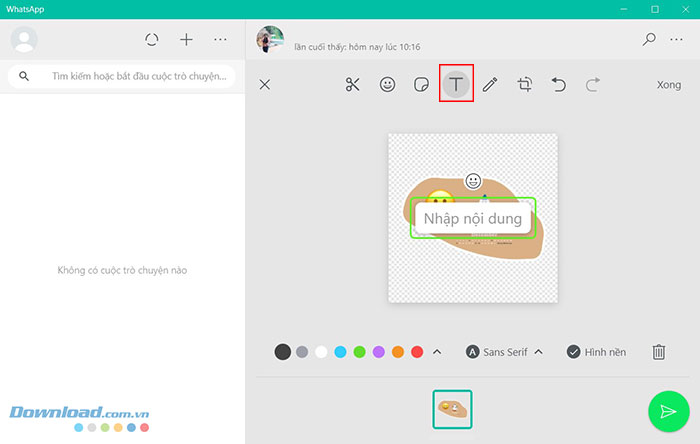The image size is (700, 444).
Task: Open the three-dot menu in sidebar
Action: click(221, 39)
